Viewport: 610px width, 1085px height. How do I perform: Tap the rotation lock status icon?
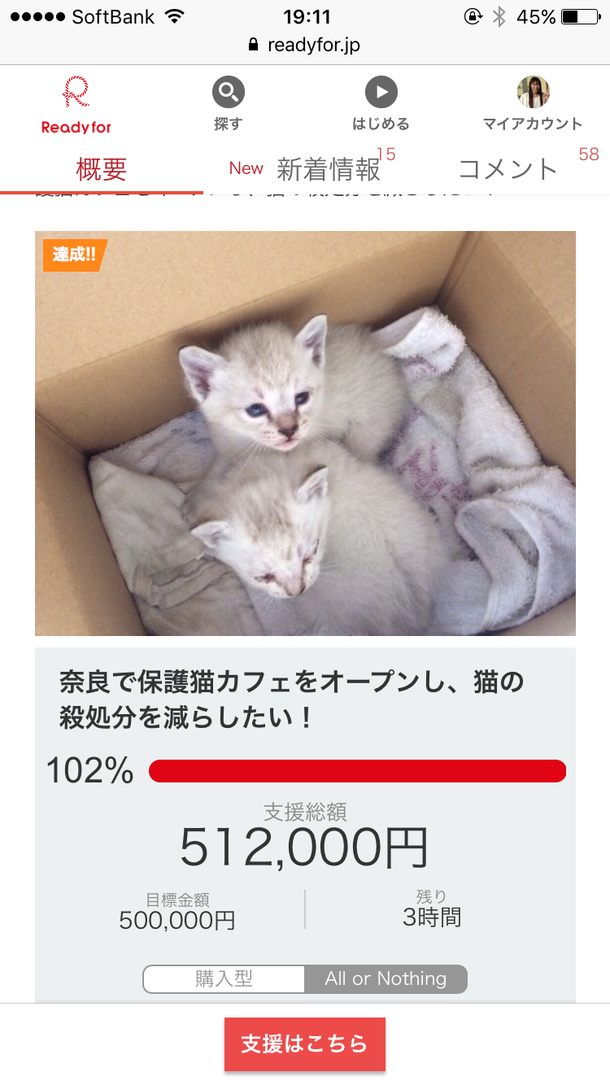point(472,17)
